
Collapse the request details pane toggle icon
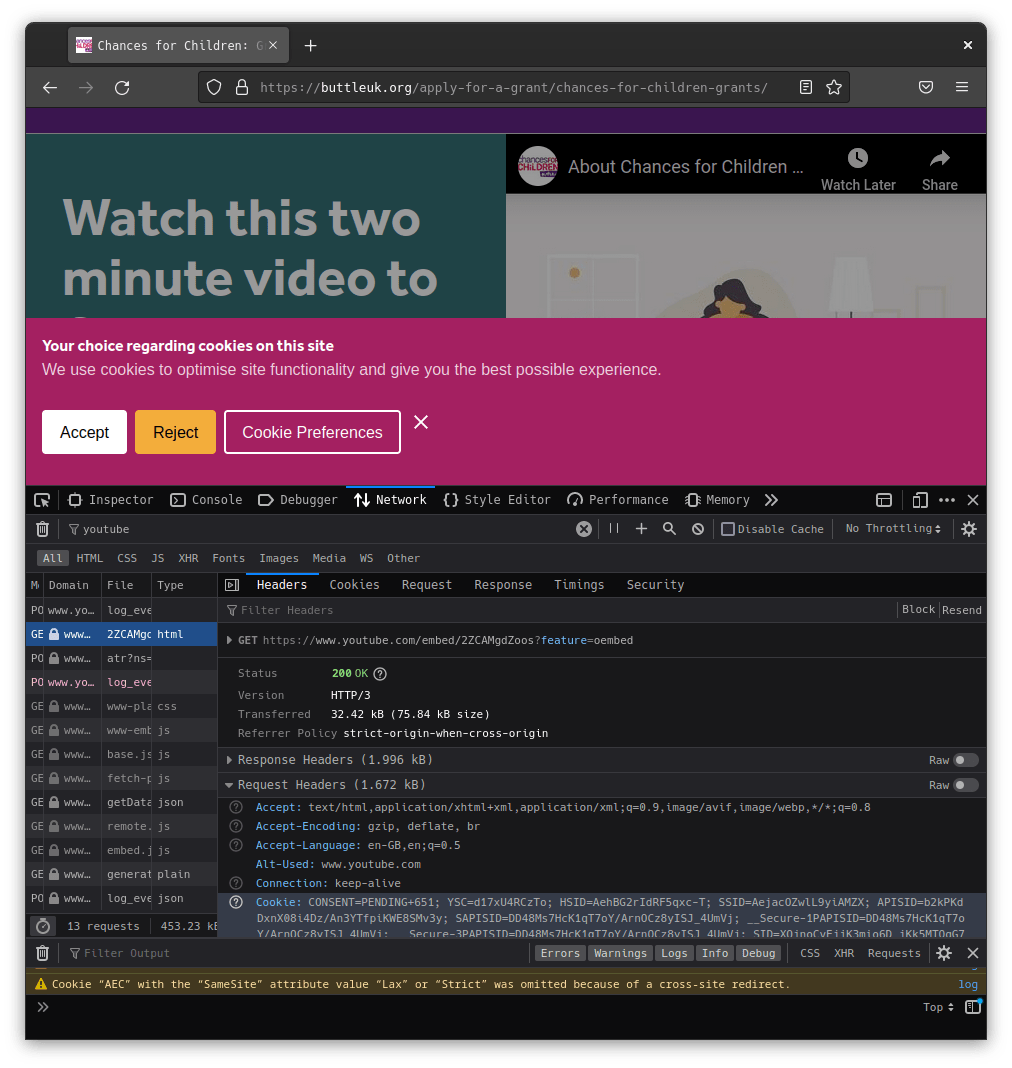coord(232,585)
